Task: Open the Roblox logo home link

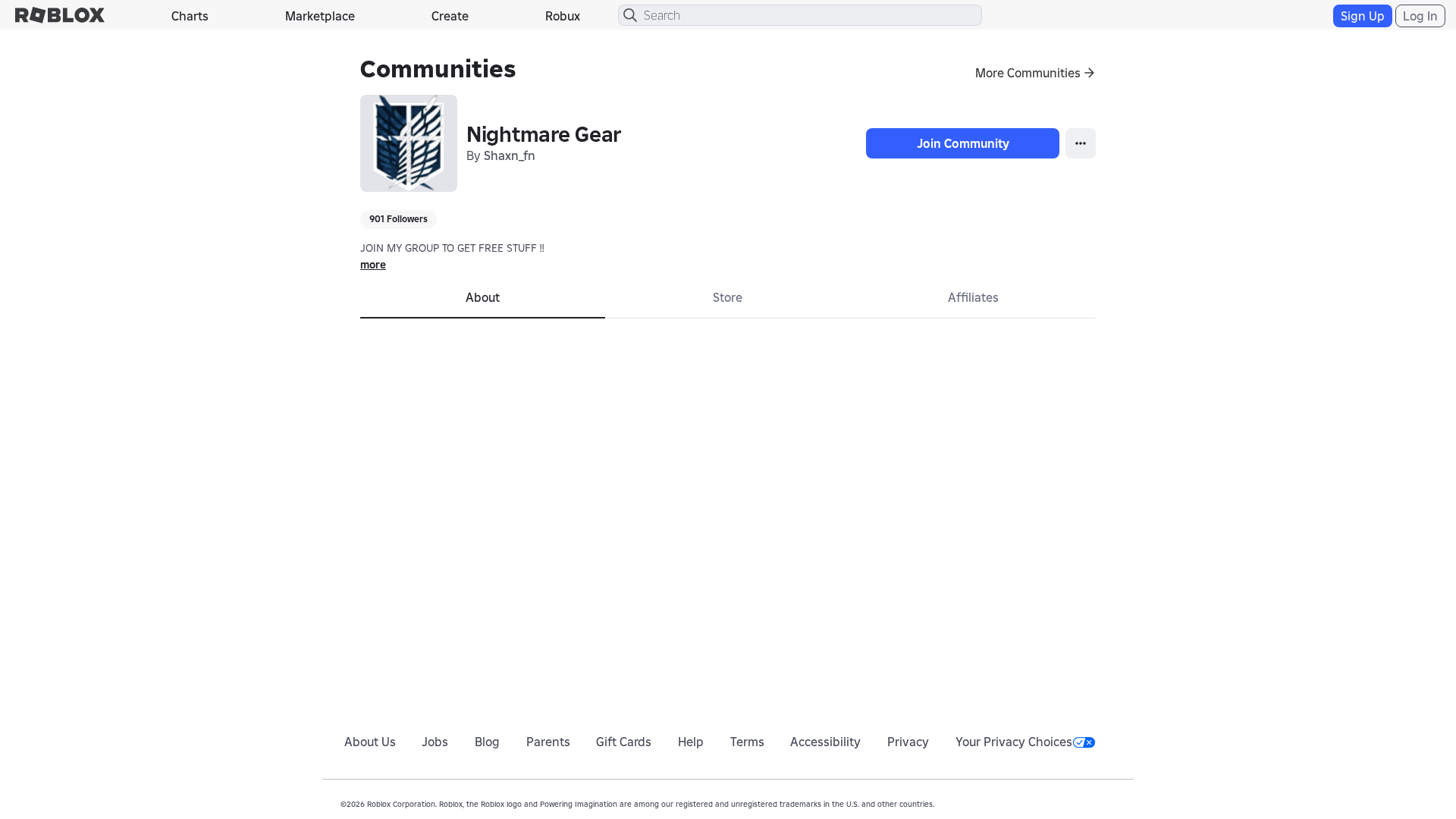Action: pos(60,15)
